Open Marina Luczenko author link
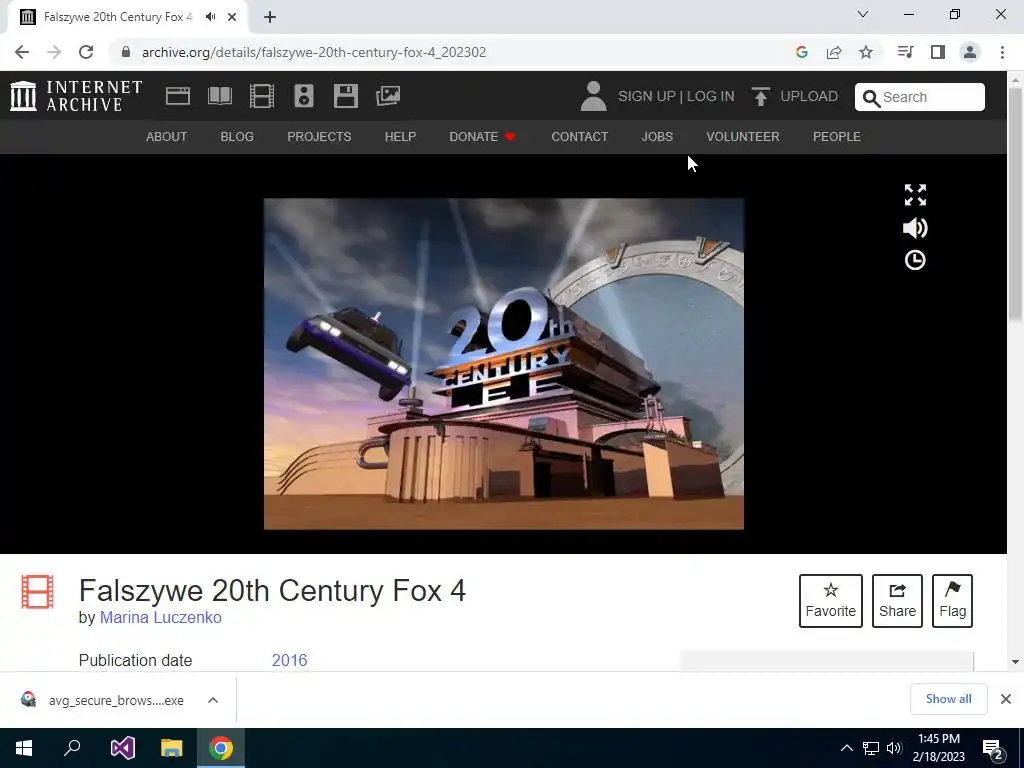This screenshot has height=768, width=1024. (x=161, y=617)
